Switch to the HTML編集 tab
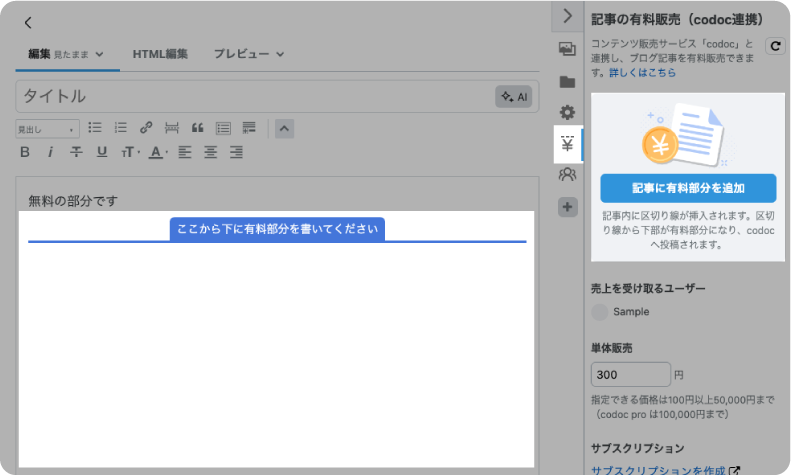 160,54
